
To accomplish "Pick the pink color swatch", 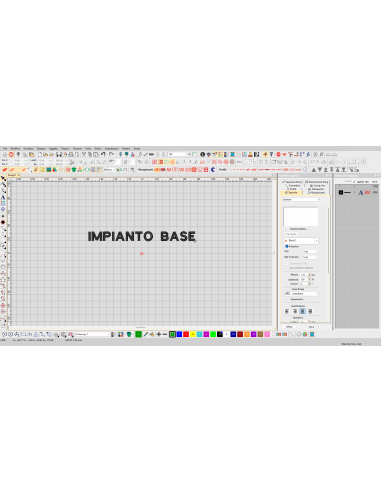I will (x=267, y=334).
